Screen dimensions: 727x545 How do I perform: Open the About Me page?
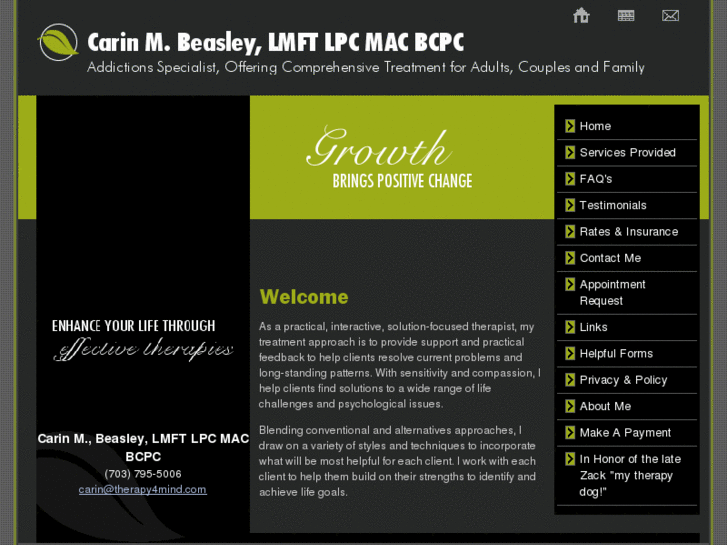(x=605, y=407)
